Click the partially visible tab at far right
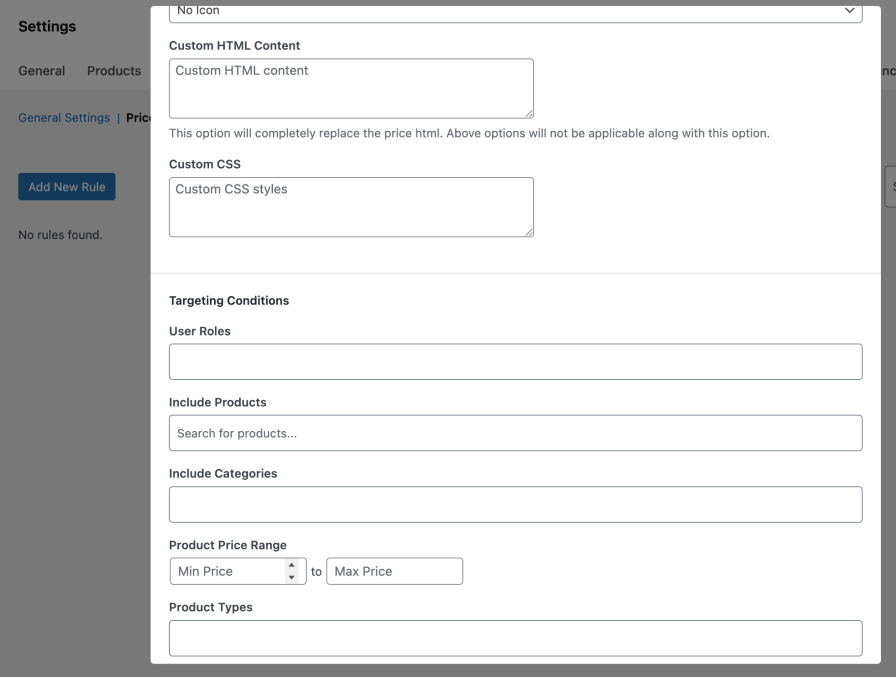896x677 pixels. click(889, 70)
